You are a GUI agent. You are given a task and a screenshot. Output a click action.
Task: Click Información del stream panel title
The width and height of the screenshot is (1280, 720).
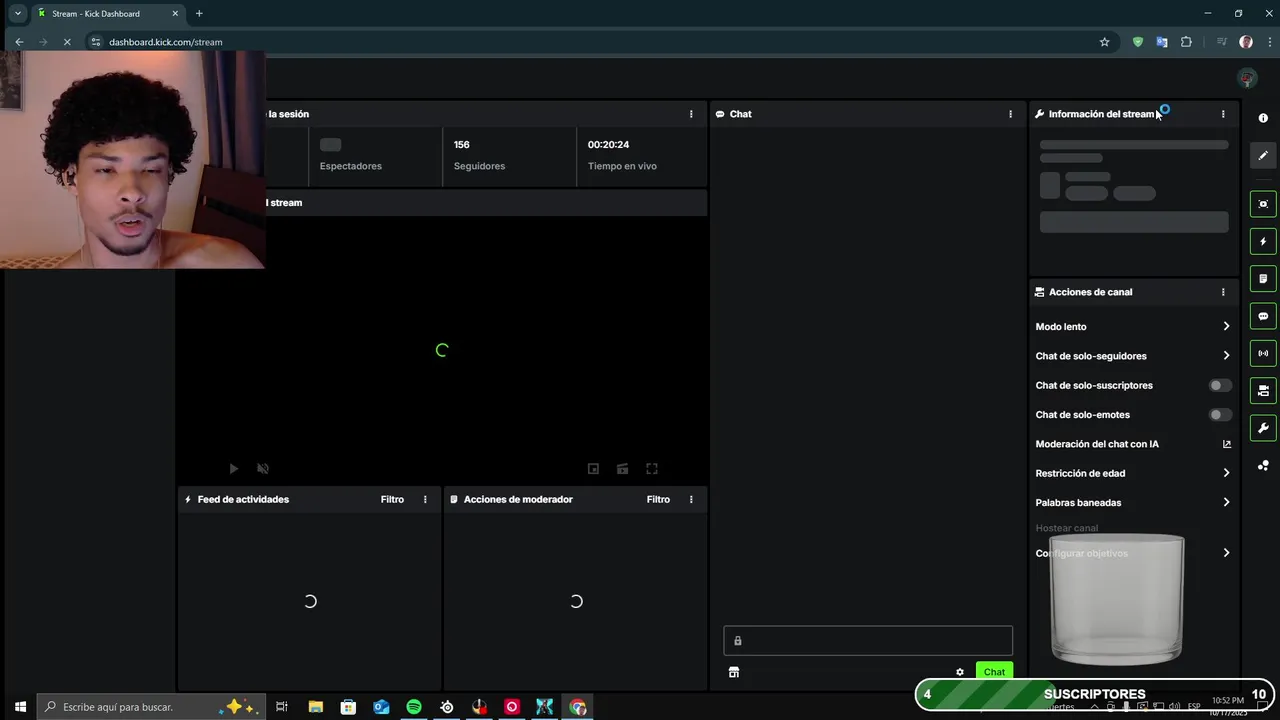[1101, 114]
